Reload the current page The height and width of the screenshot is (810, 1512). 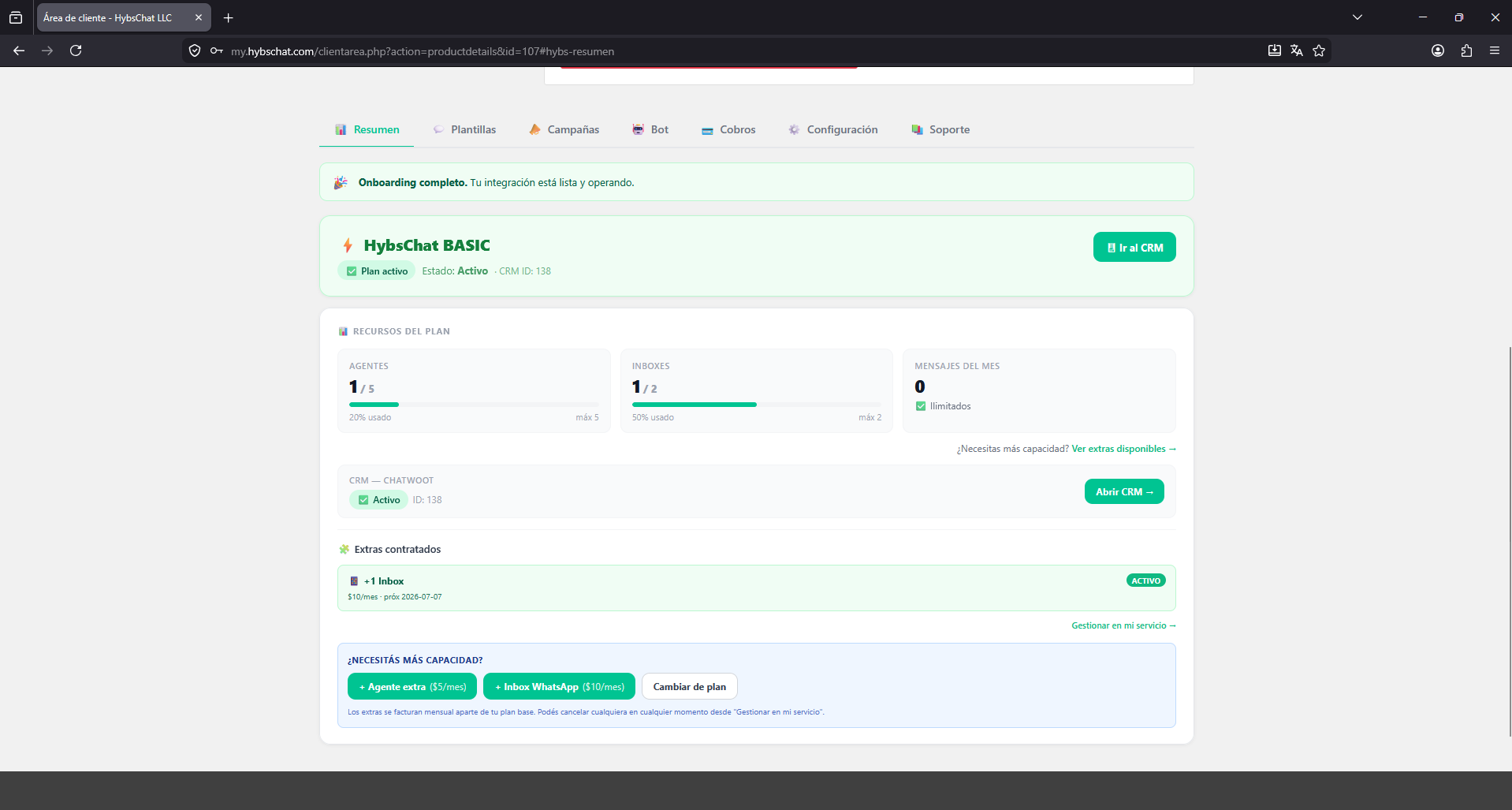point(76,50)
